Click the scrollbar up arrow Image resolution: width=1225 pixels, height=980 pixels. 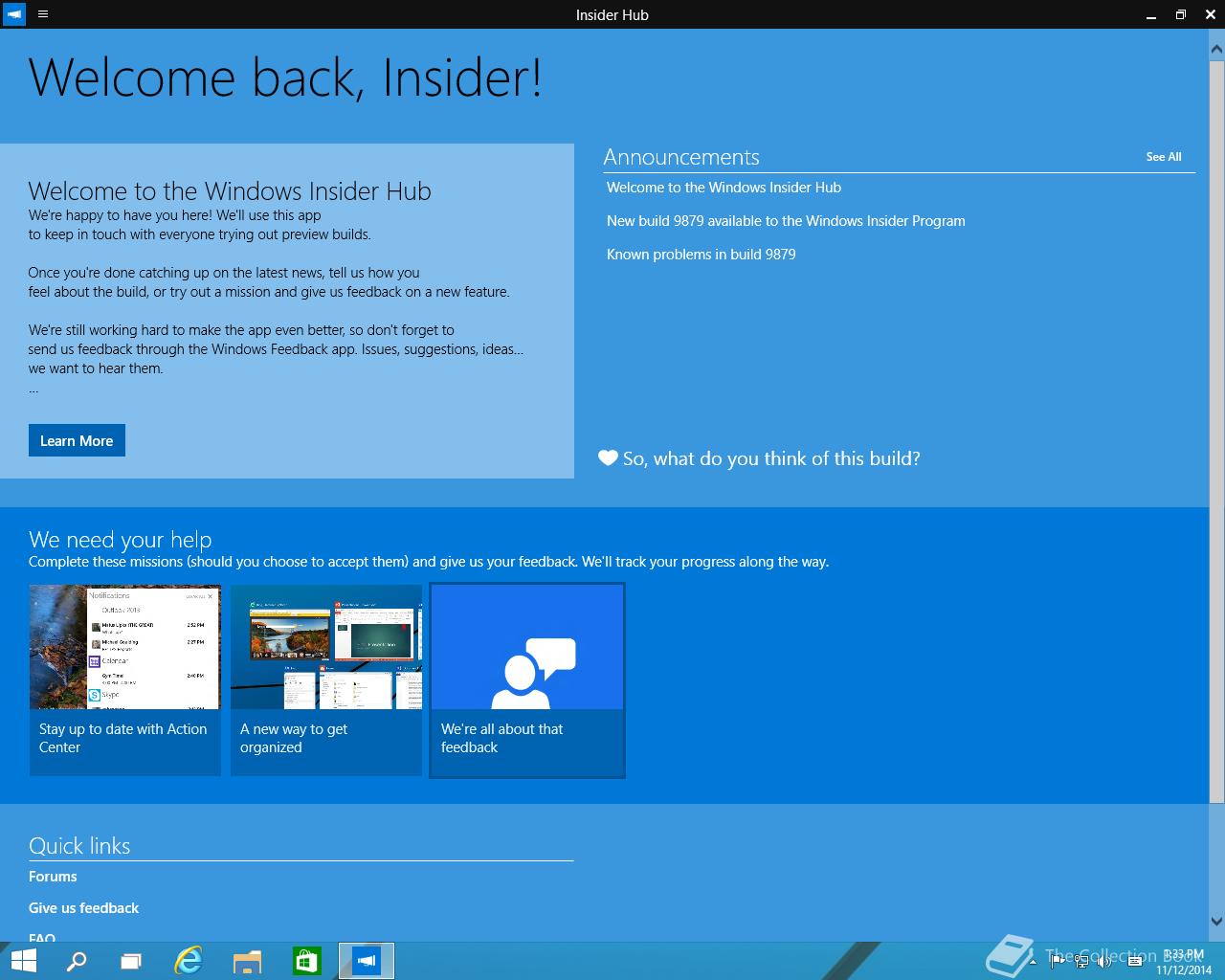tap(1217, 48)
